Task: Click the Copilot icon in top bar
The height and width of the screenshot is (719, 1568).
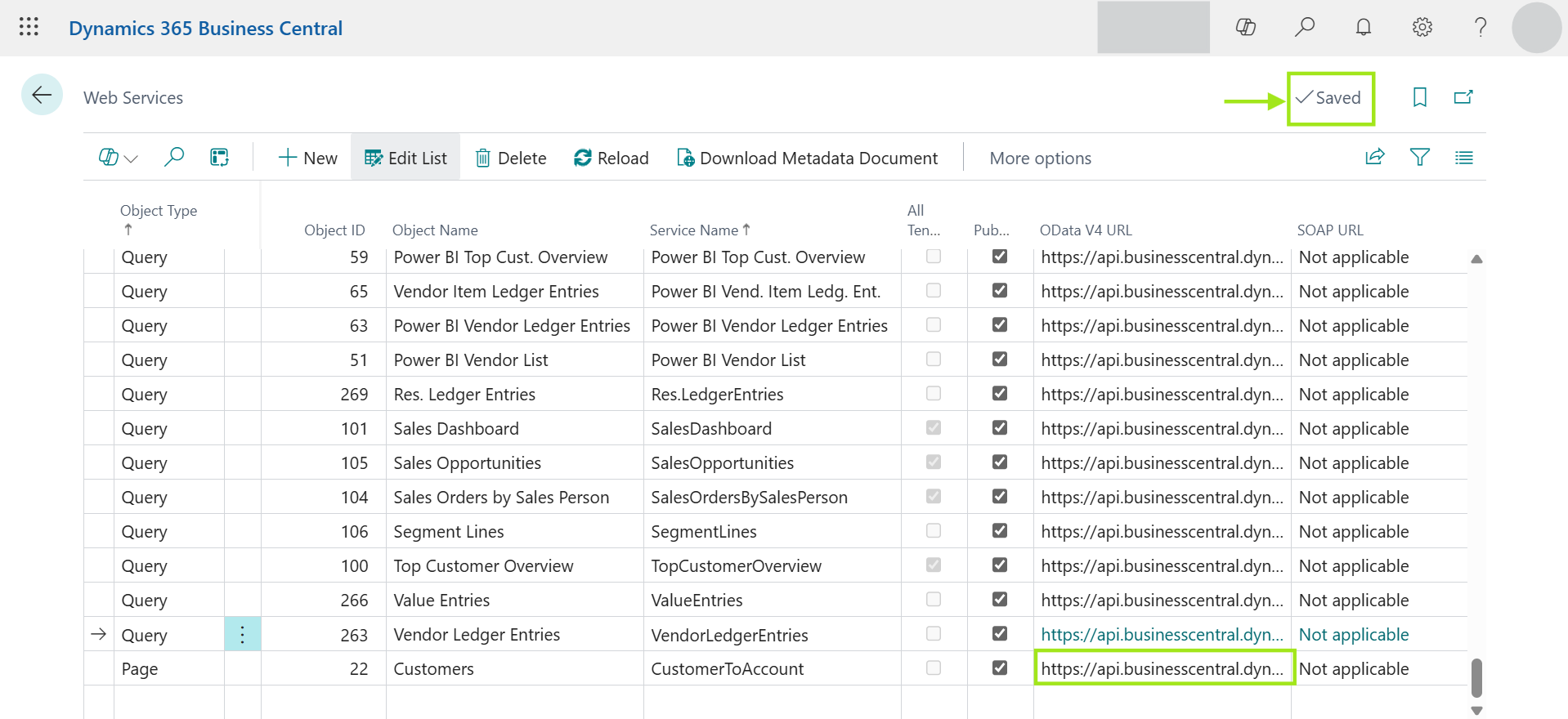Action: click(x=1245, y=27)
